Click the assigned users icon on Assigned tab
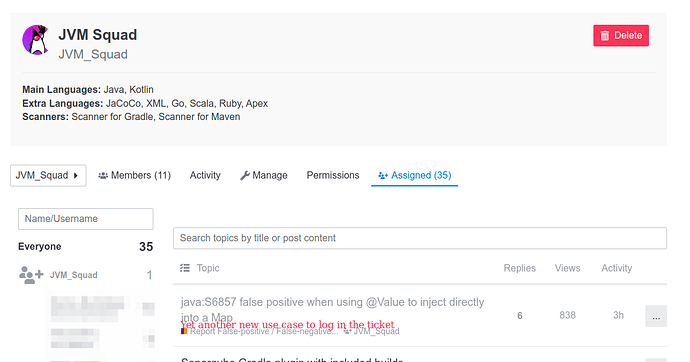This screenshot has height=362, width=690. (383, 176)
